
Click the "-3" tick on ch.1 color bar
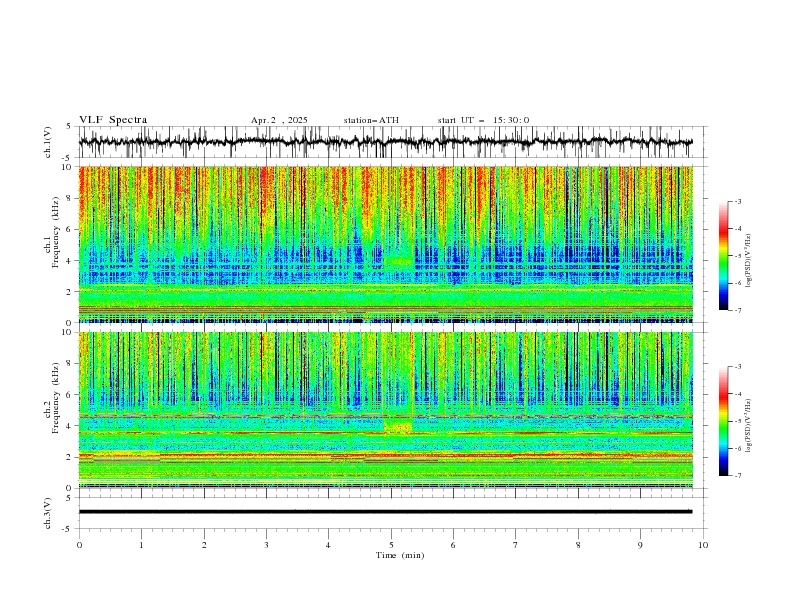coord(737,201)
